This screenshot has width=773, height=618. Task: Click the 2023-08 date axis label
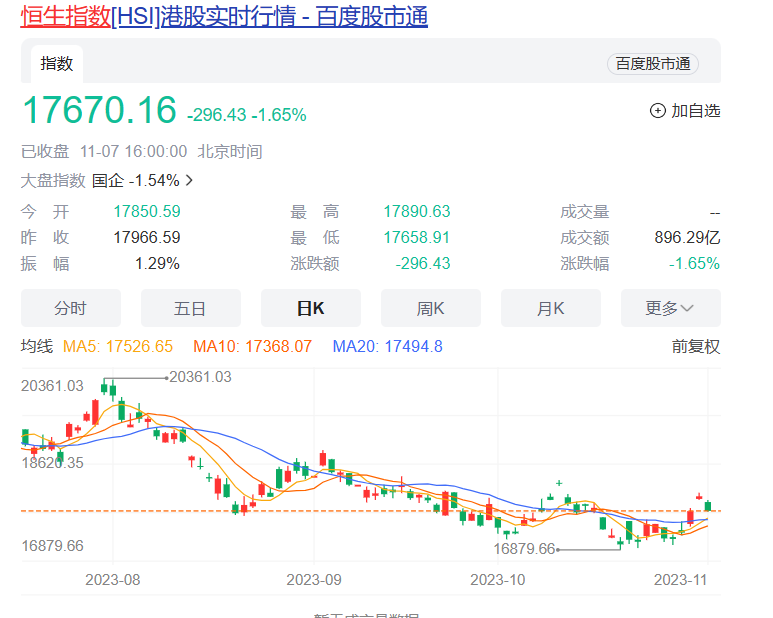tap(112, 580)
